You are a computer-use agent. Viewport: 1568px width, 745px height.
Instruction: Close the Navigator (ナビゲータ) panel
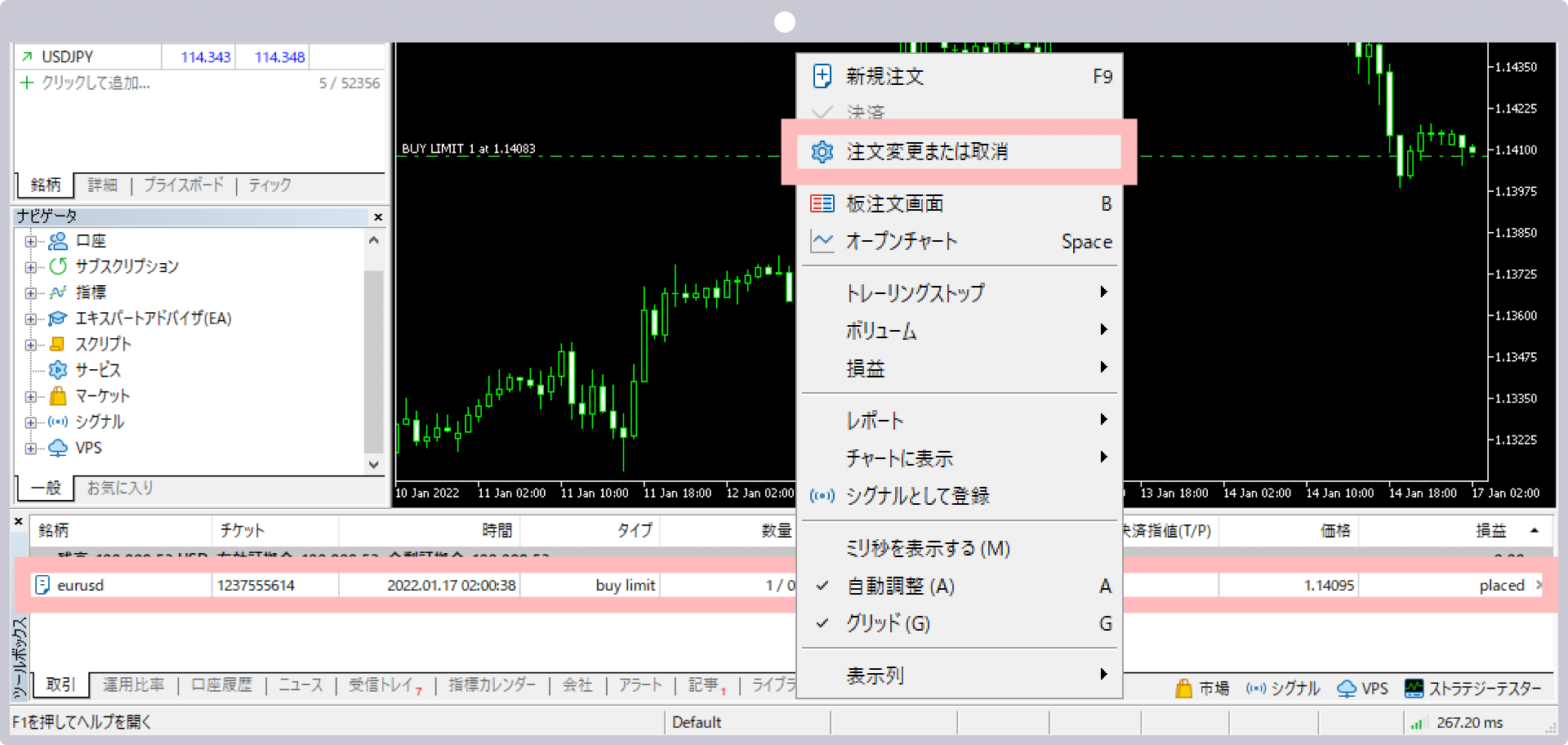coord(378,217)
